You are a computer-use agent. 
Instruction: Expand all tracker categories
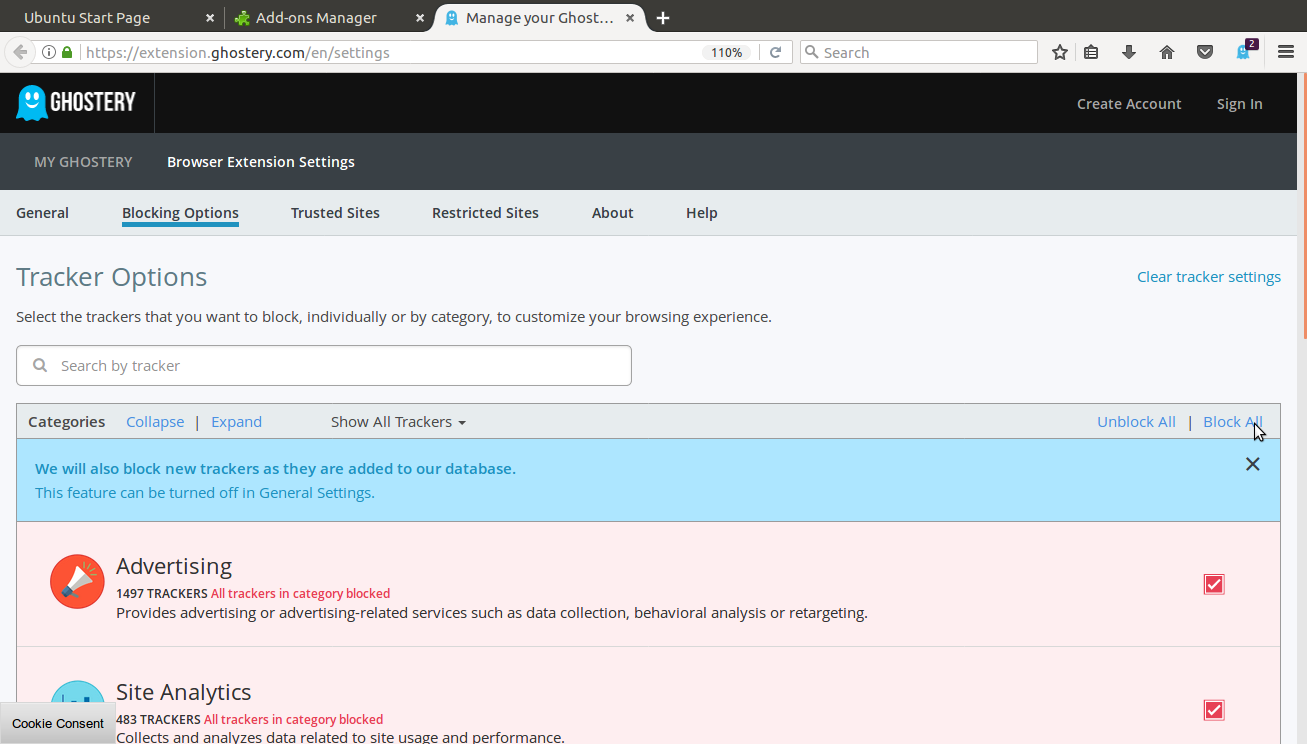pyautogui.click(x=236, y=422)
